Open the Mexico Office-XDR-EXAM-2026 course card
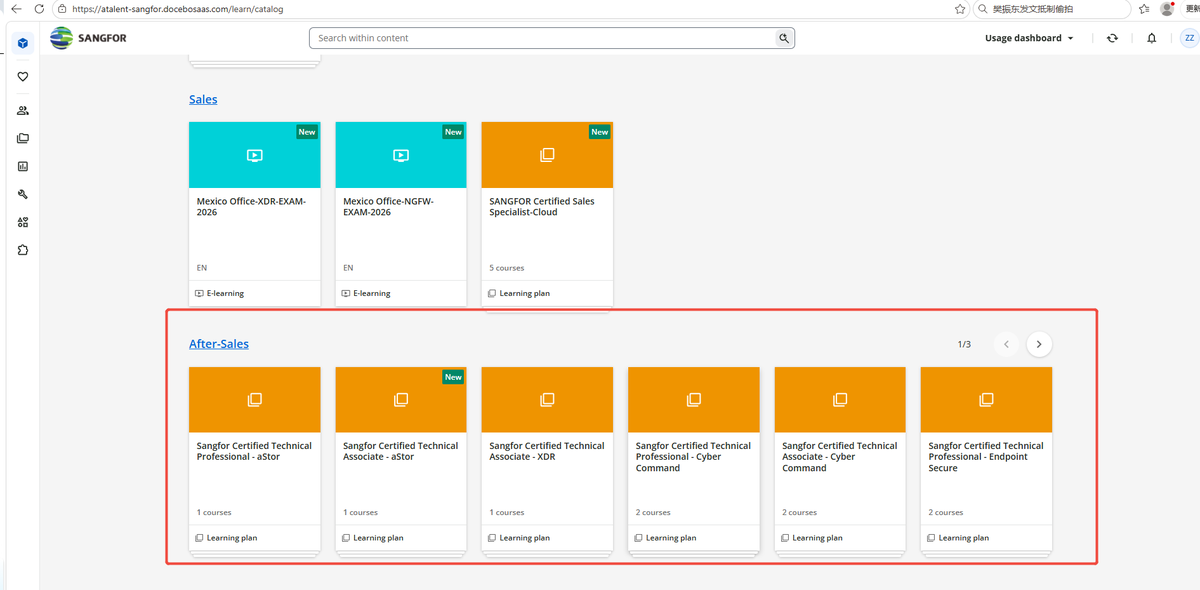The image size is (1200, 590). 255,214
